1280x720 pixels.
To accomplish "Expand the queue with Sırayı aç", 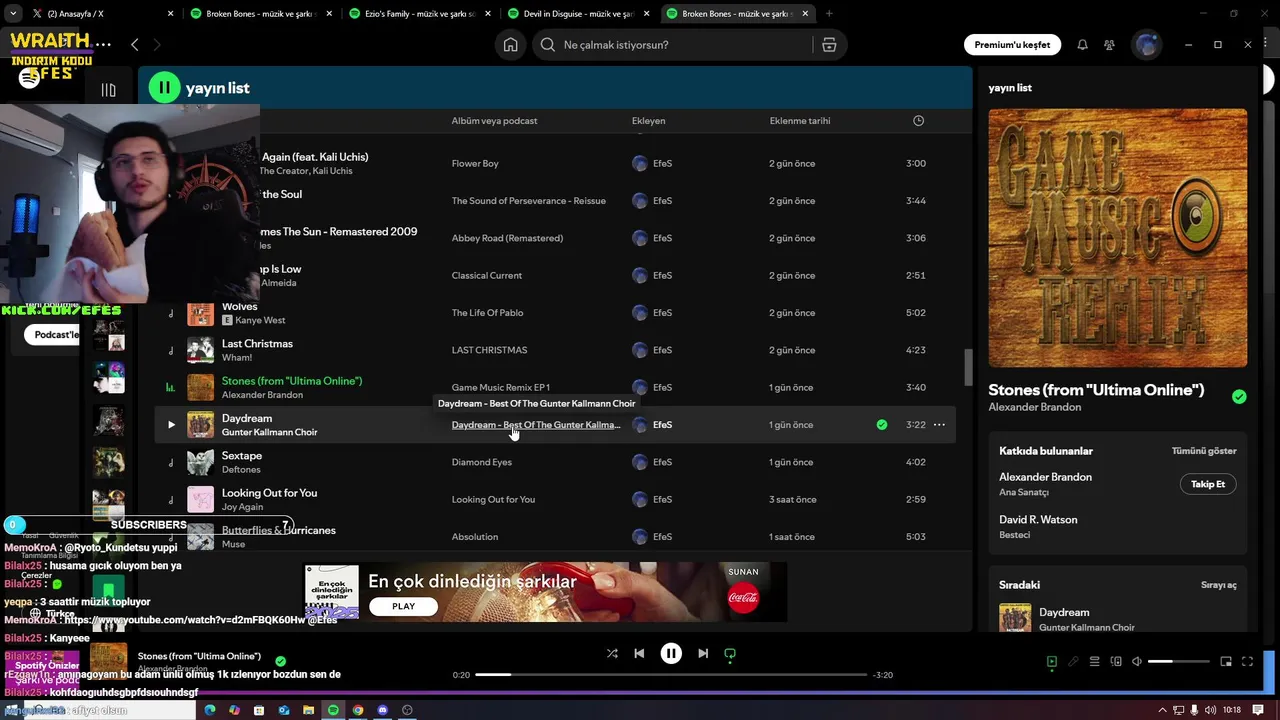I will 1218,585.
